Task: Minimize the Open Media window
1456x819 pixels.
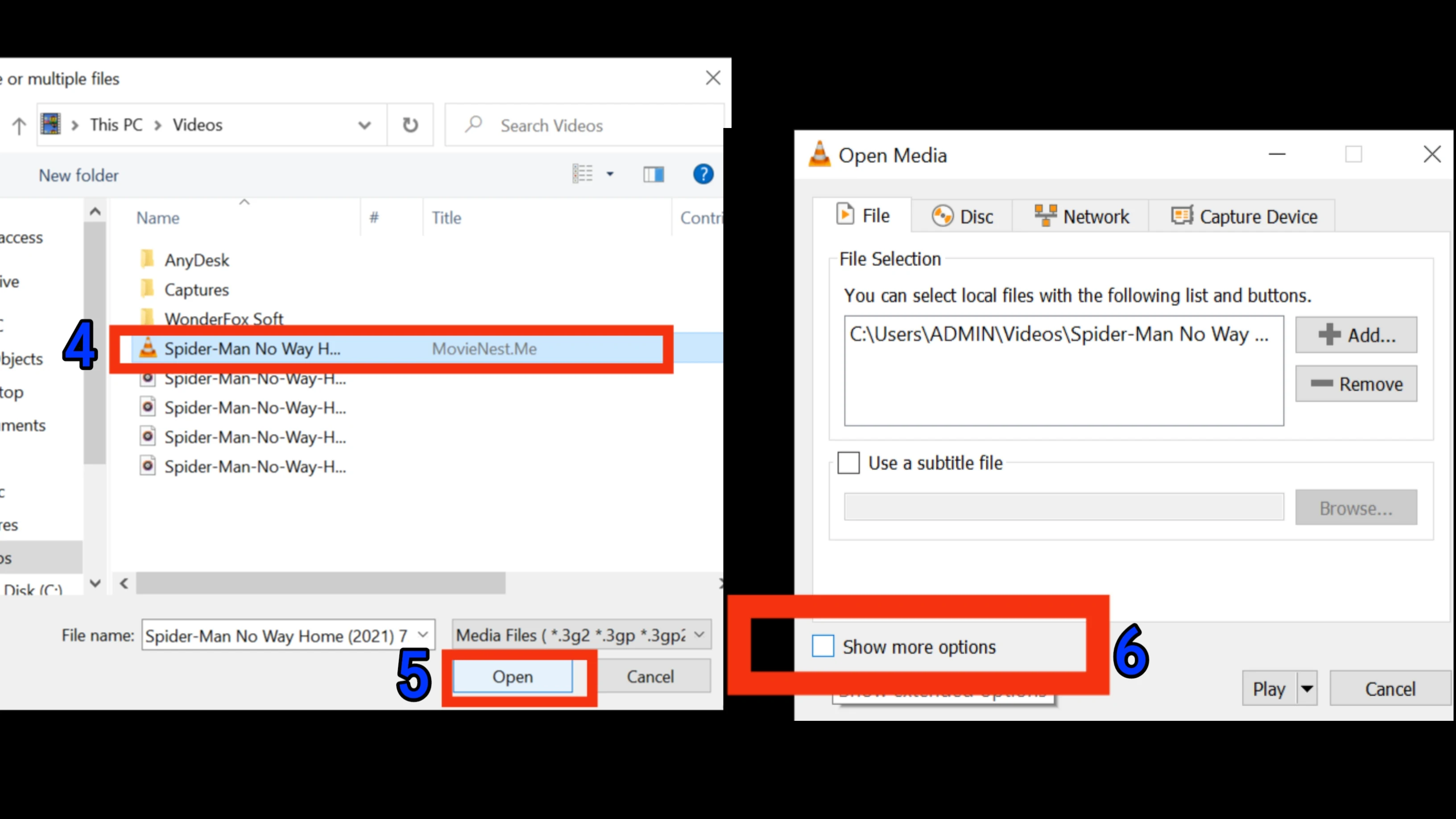Action: pyautogui.click(x=1277, y=154)
